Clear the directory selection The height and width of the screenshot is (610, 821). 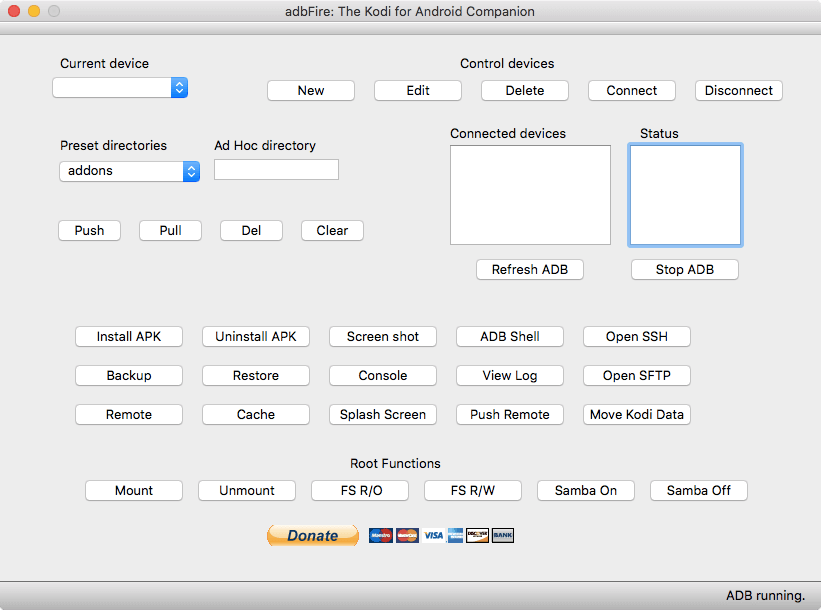tap(332, 230)
